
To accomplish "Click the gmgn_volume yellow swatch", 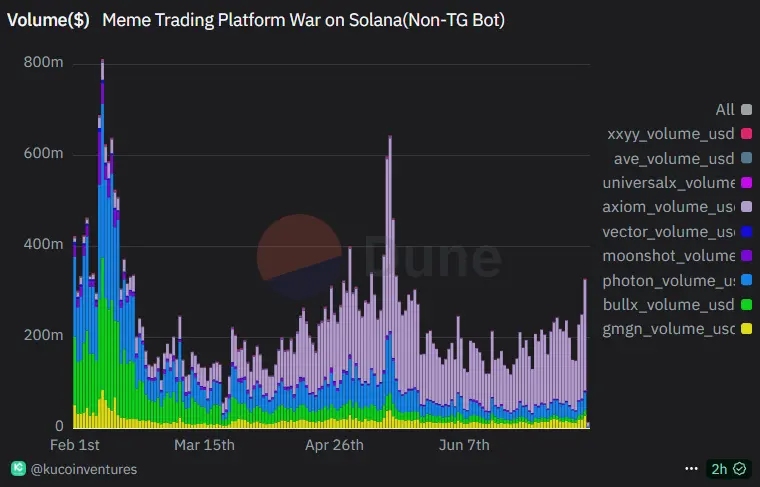I will tap(746, 329).
